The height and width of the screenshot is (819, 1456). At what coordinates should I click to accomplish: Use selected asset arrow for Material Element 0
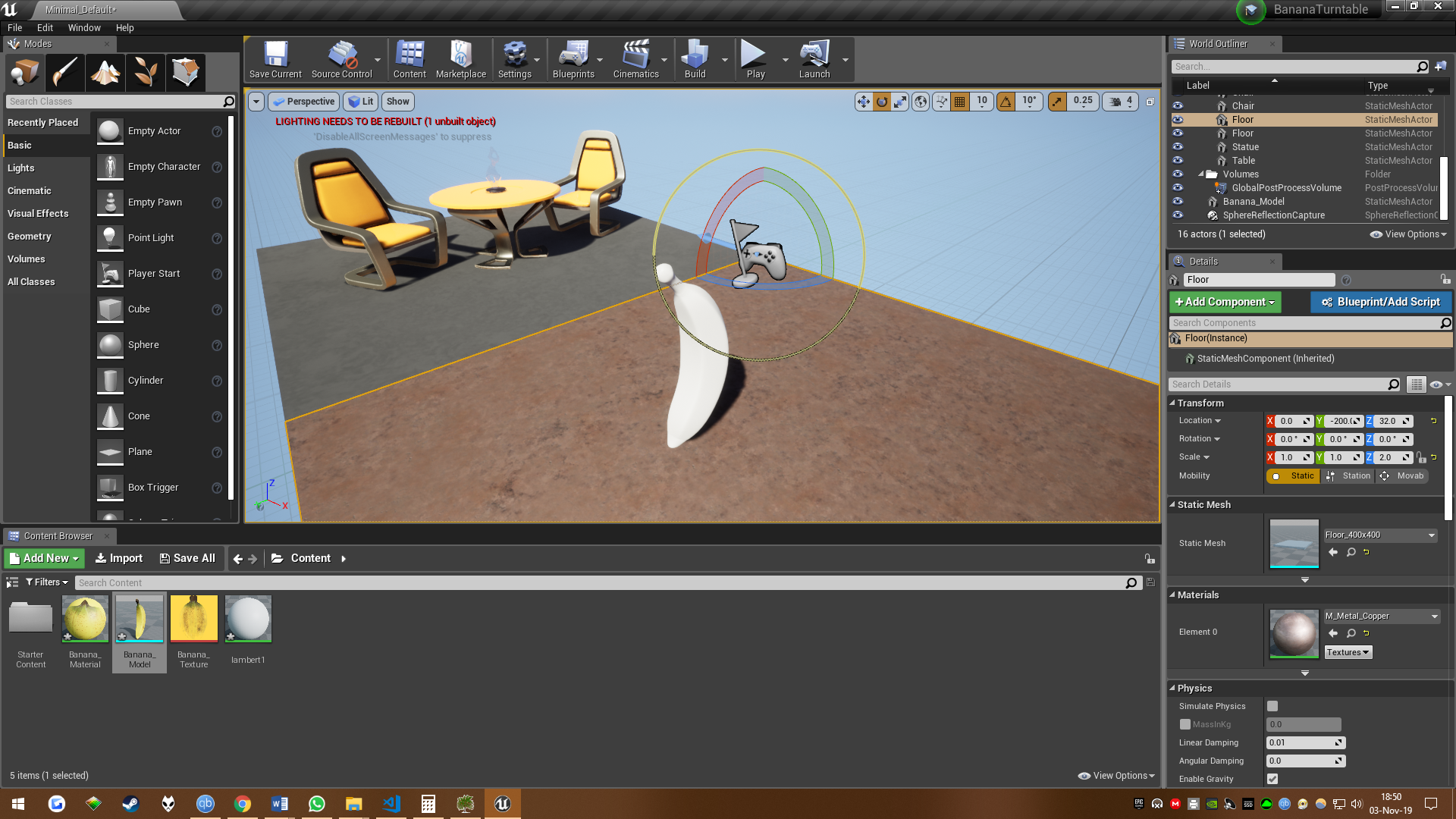click(x=1333, y=633)
